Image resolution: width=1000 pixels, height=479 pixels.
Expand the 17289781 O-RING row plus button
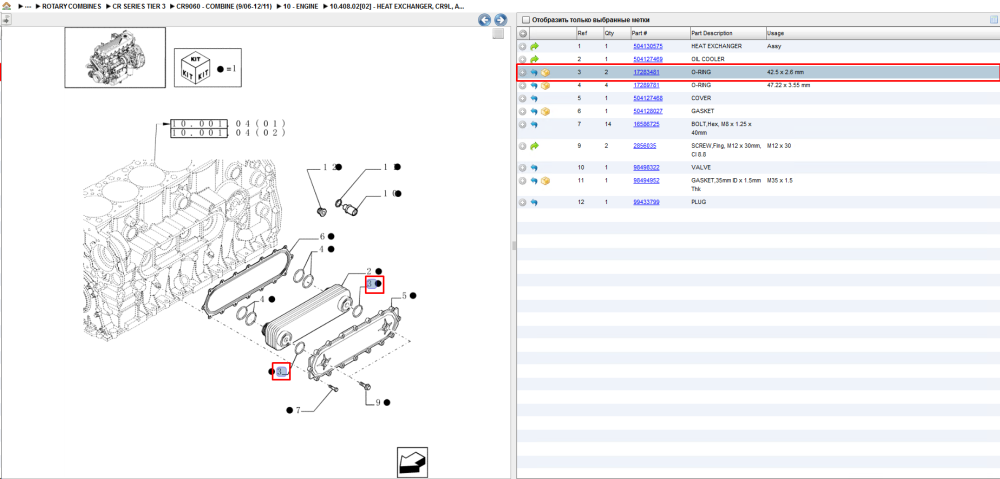point(523,85)
